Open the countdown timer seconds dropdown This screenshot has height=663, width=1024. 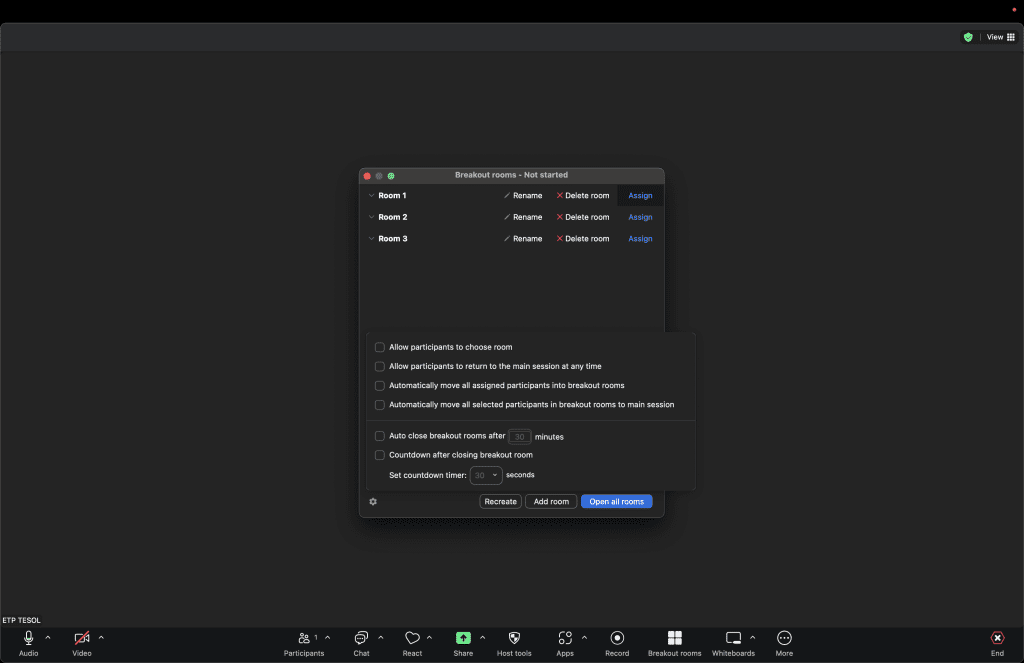tap(486, 475)
